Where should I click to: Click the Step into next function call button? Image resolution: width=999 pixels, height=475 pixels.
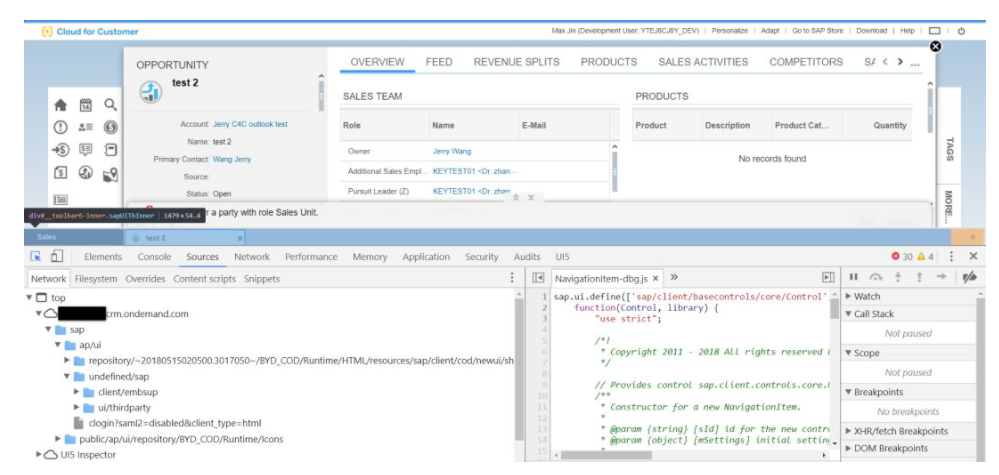coord(898,277)
